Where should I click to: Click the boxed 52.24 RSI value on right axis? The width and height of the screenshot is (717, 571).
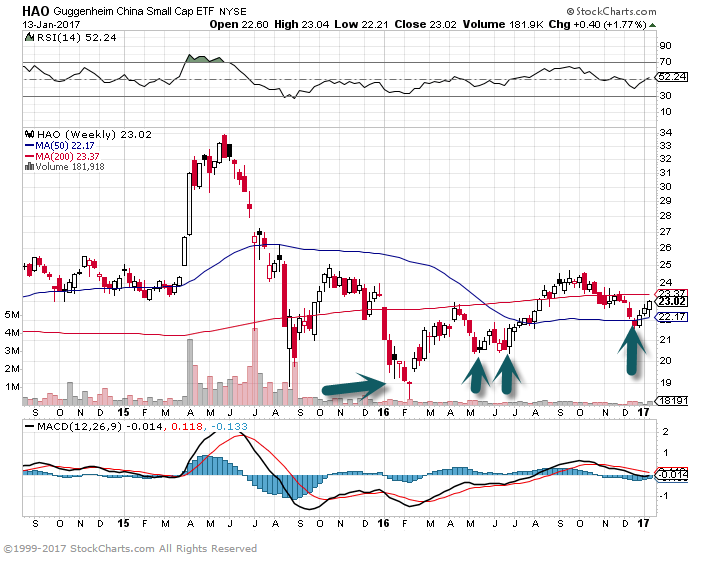(672, 77)
